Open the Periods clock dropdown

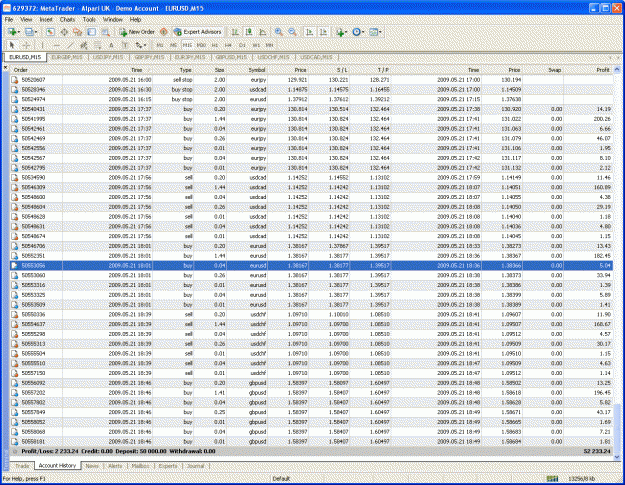[x=358, y=32]
